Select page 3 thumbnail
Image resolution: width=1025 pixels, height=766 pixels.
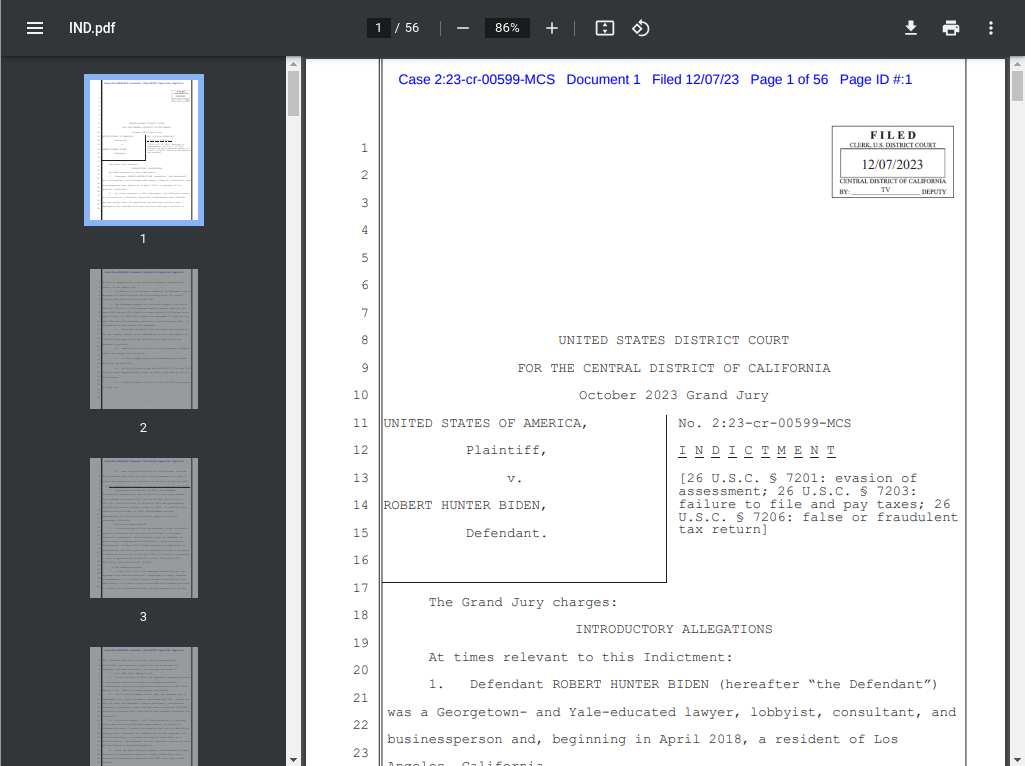point(144,527)
